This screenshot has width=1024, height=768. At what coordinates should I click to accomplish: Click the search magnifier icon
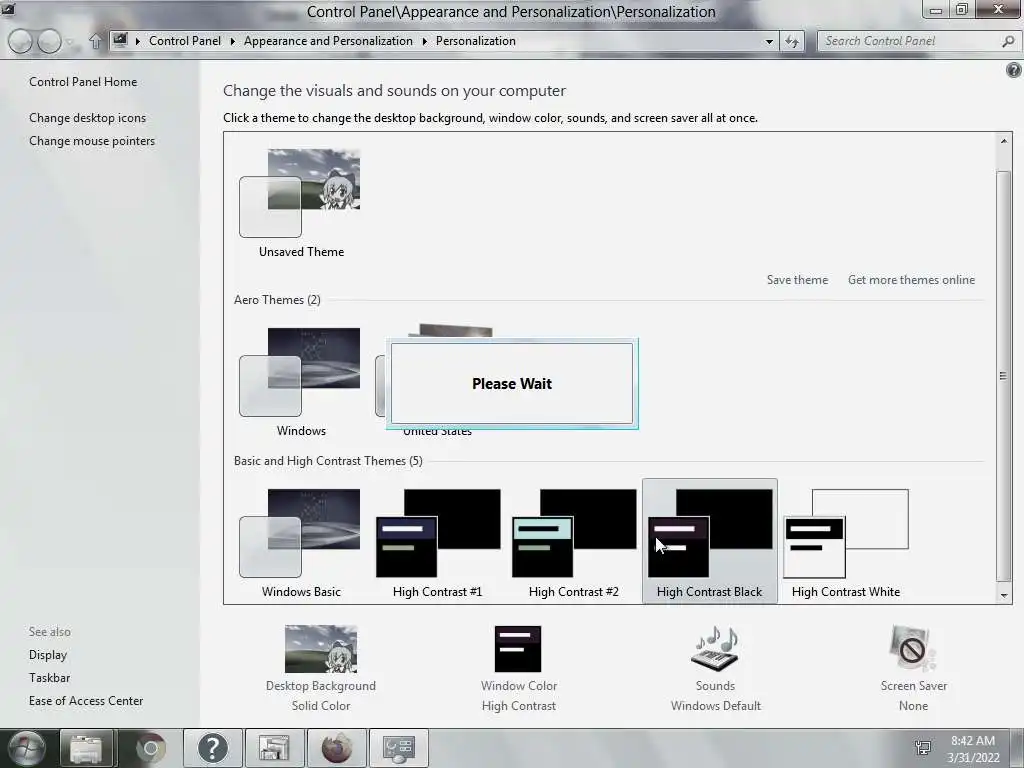1008,41
